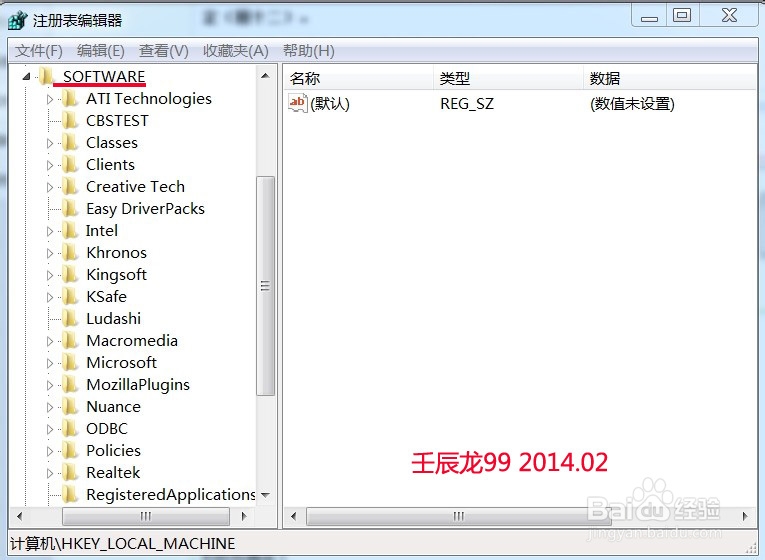The image size is (765, 560).
Task: Click the CBSTEST folder icon
Action: click(70, 120)
